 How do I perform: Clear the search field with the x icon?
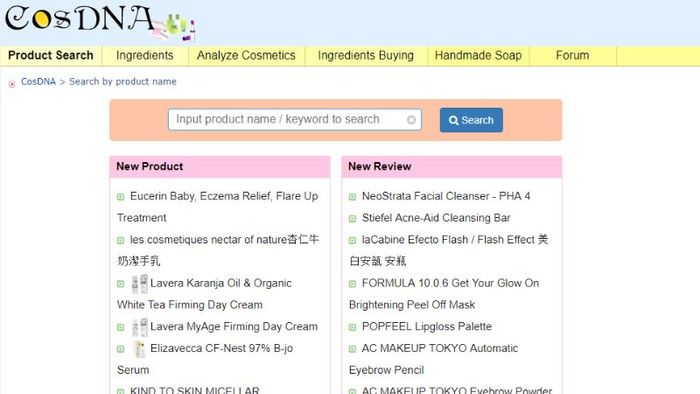tap(411, 120)
